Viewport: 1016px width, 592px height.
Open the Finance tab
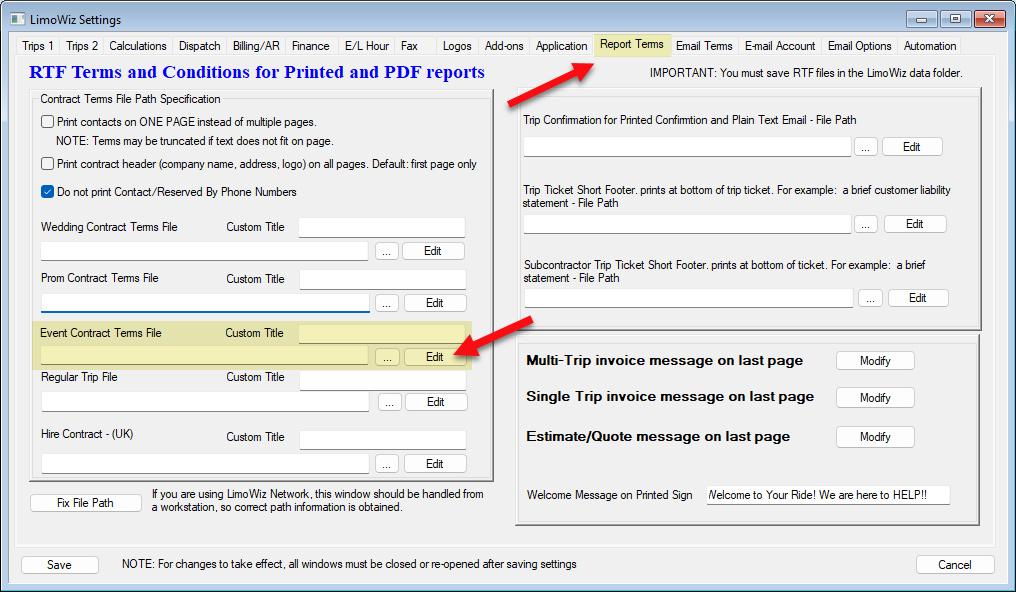pyautogui.click(x=310, y=46)
